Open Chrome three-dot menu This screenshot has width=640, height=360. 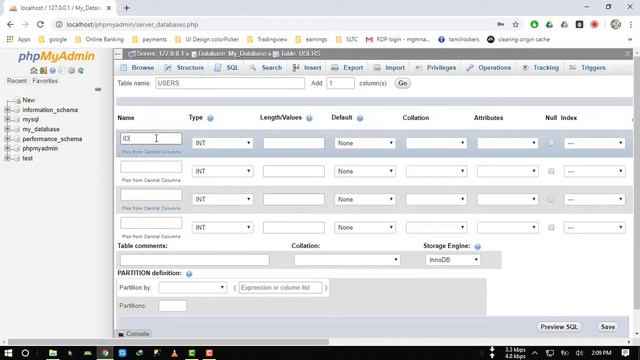click(631, 24)
